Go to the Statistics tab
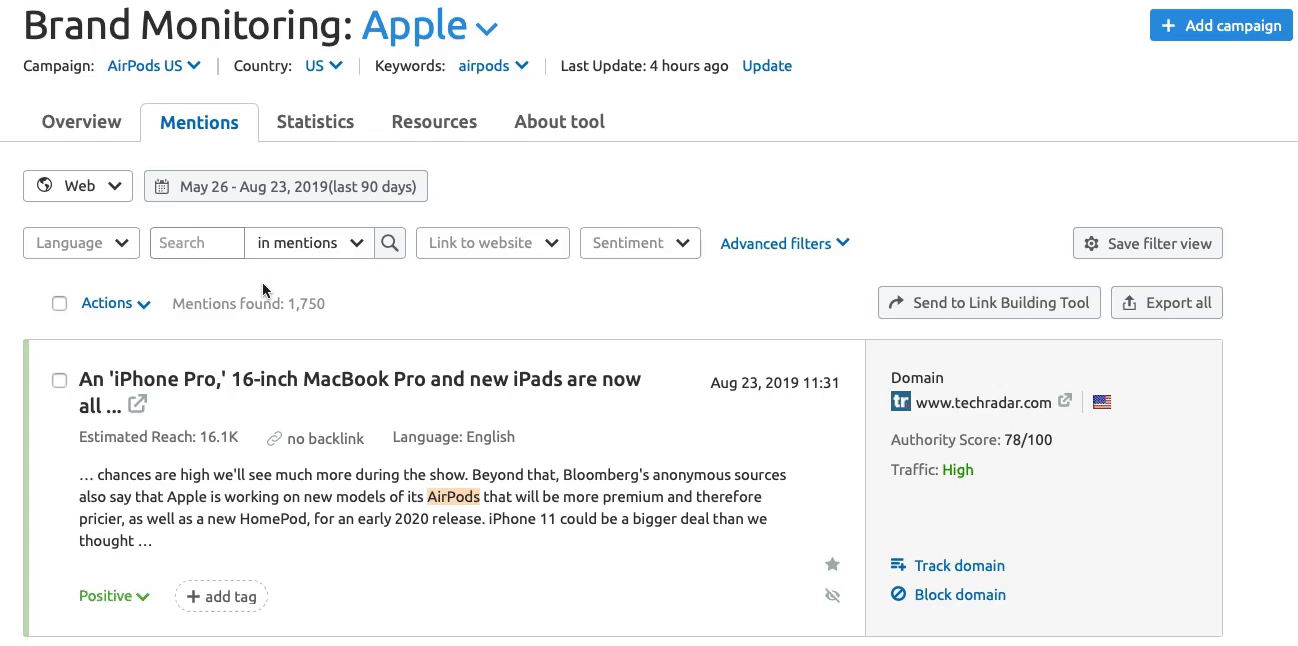The width and height of the screenshot is (1298, 646). click(315, 122)
